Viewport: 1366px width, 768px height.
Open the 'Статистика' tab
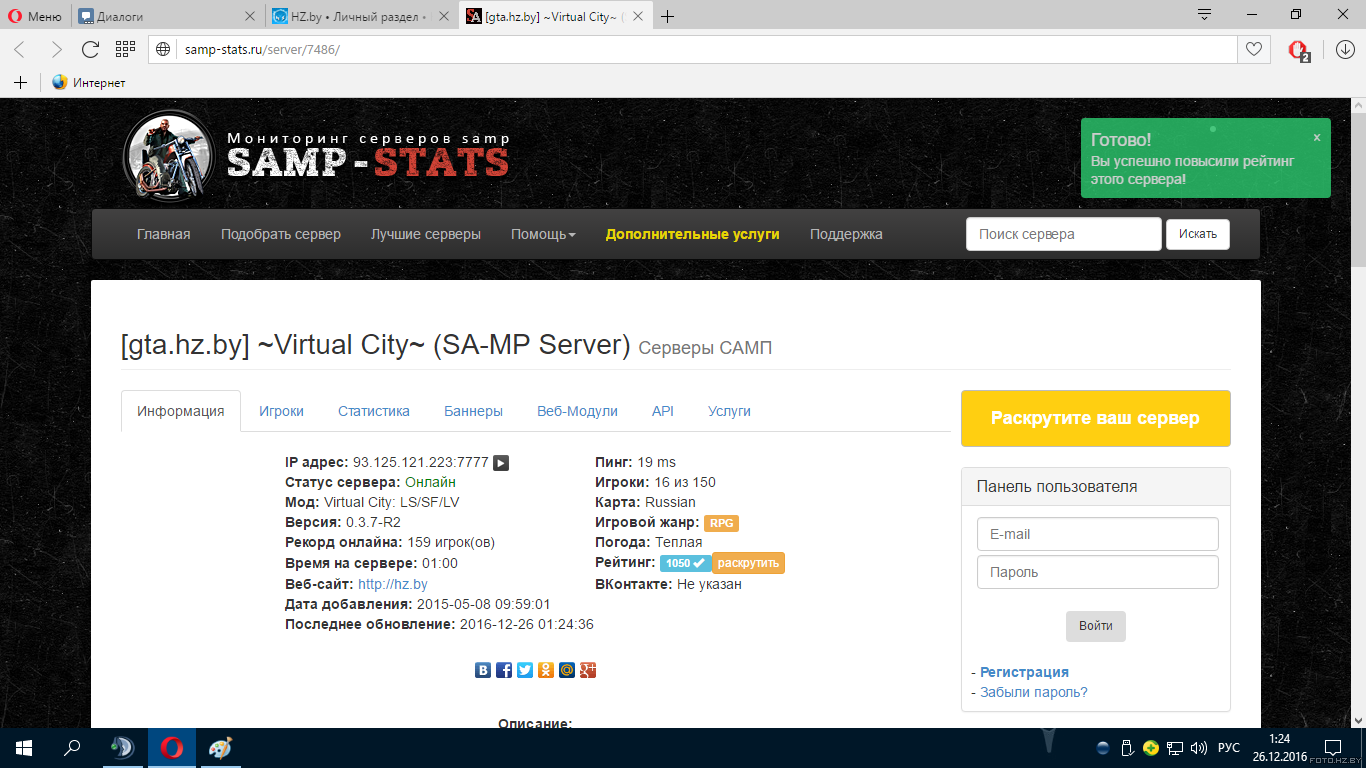pyautogui.click(x=374, y=411)
